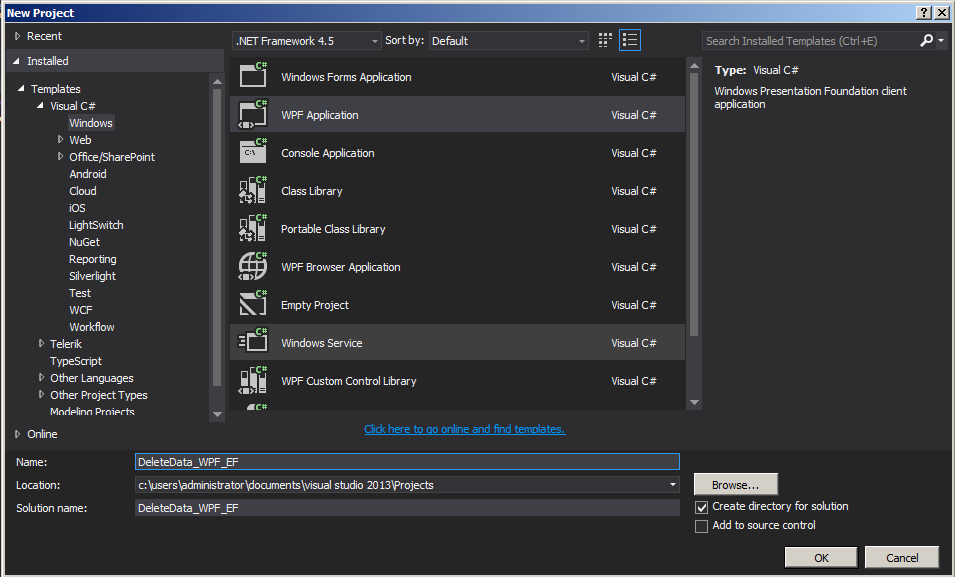The width and height of the screenshot is (955, 577).
Task: Select the WPF Browser Application globe icon
Action: (x=253, y=267)
